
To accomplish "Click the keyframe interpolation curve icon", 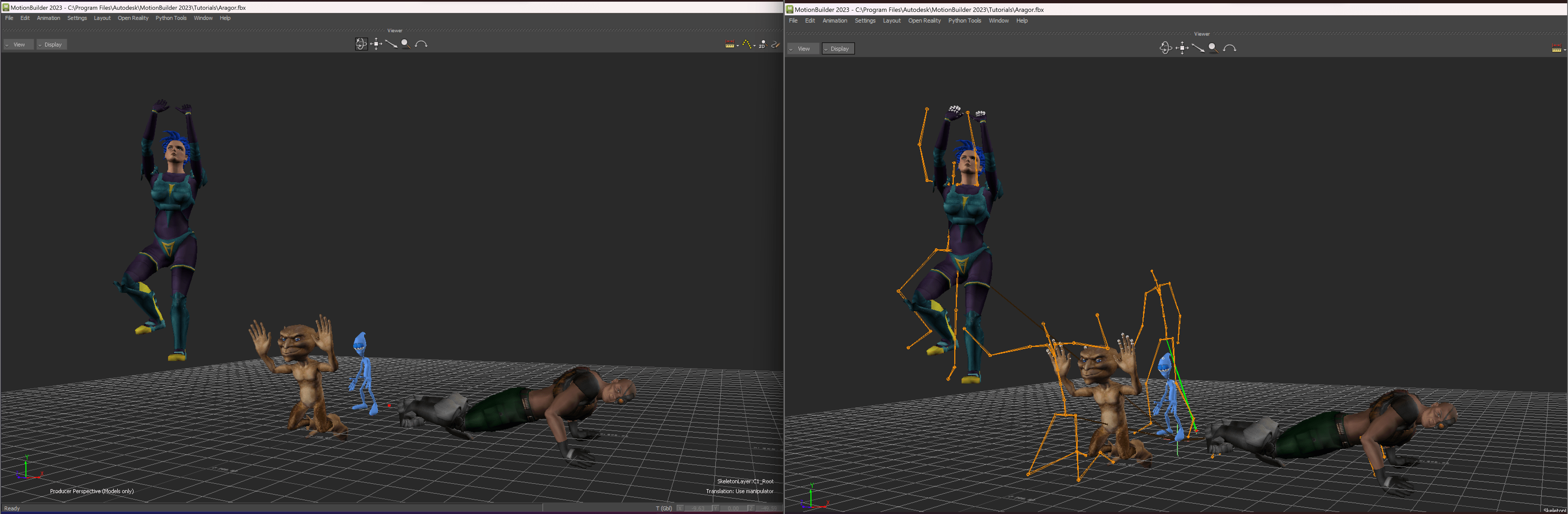I will click(747, 44).
